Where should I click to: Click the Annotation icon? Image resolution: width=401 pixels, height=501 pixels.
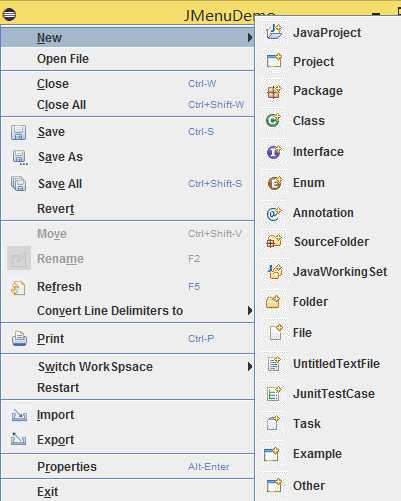click(x=274, y=213)
